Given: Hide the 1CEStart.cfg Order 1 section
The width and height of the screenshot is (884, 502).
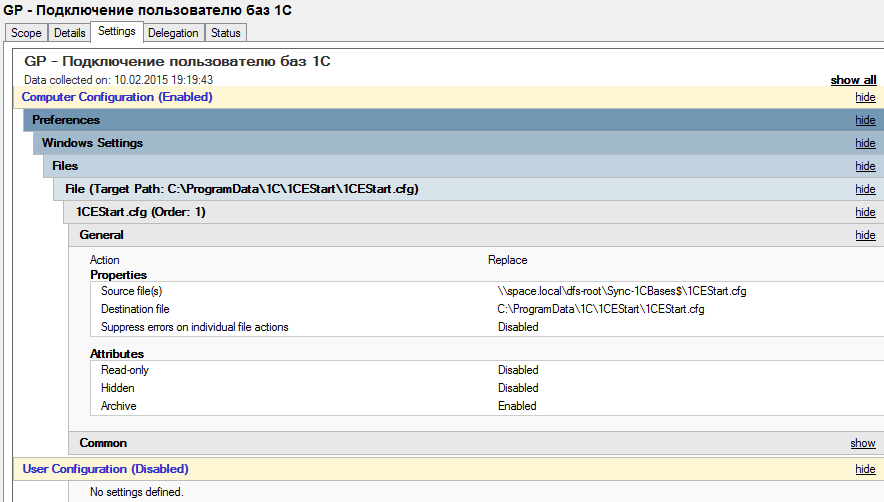Looking at the screenshot, I should pos(865,212).
